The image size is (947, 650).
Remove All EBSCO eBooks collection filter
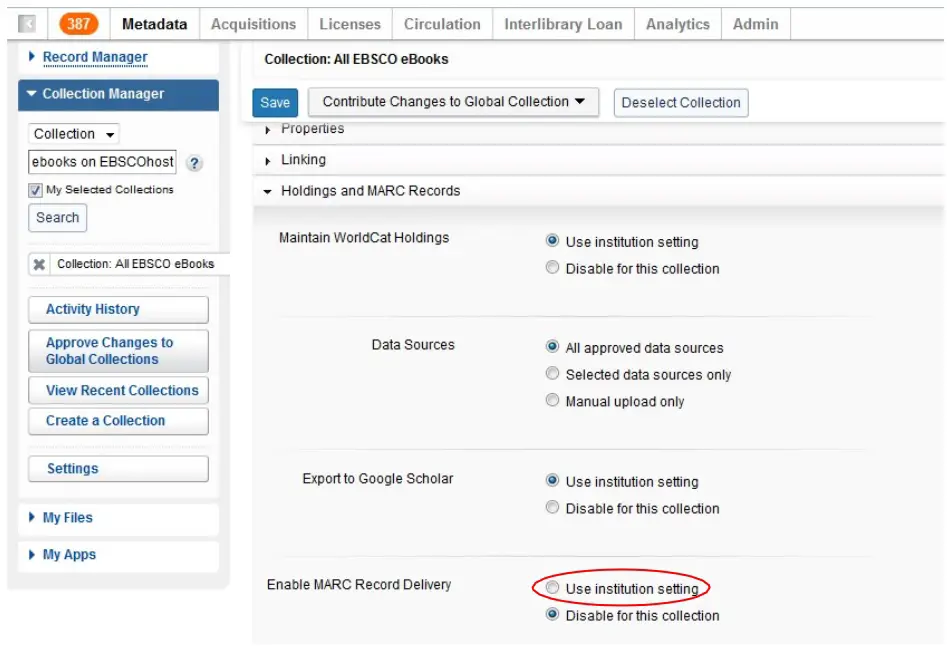coord(40,264)
